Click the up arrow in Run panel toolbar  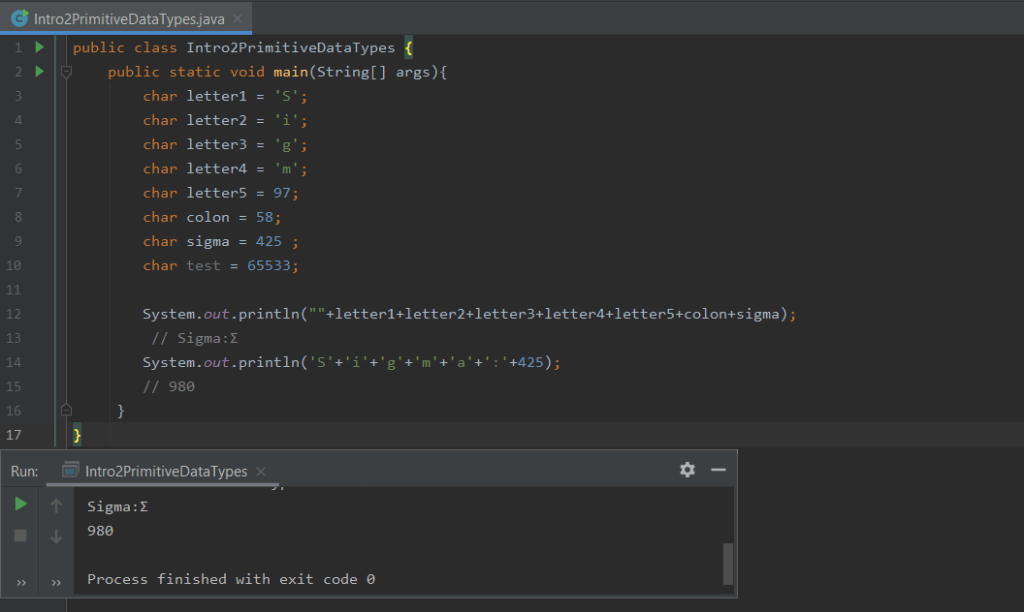(x=56, y=506)
